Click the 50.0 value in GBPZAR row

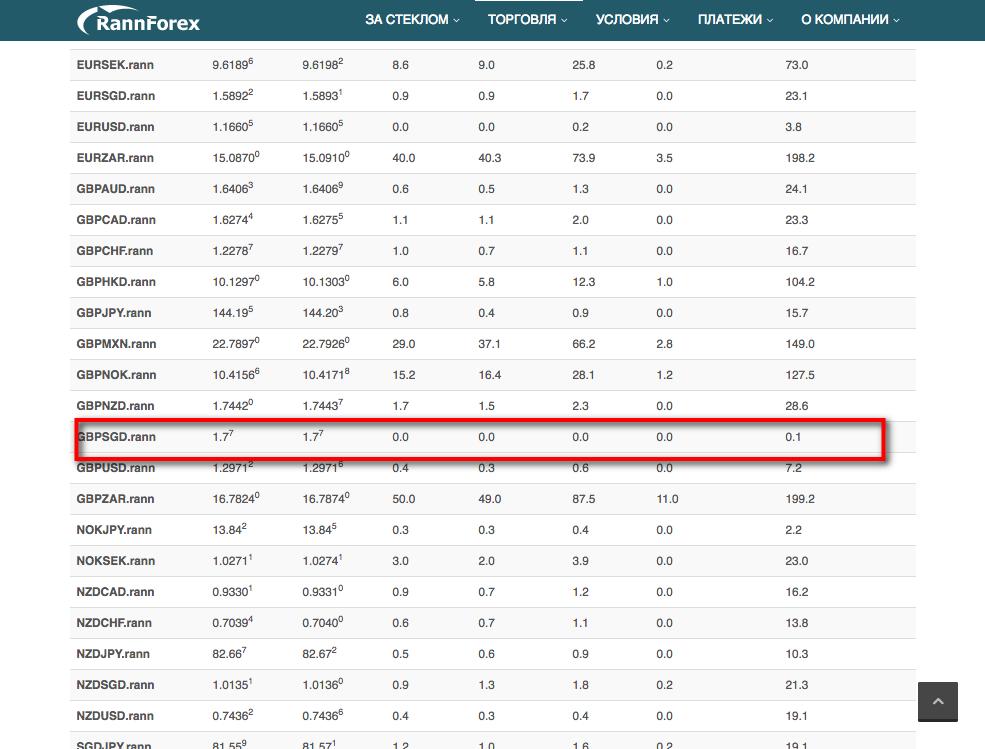[x=404, y=499]
